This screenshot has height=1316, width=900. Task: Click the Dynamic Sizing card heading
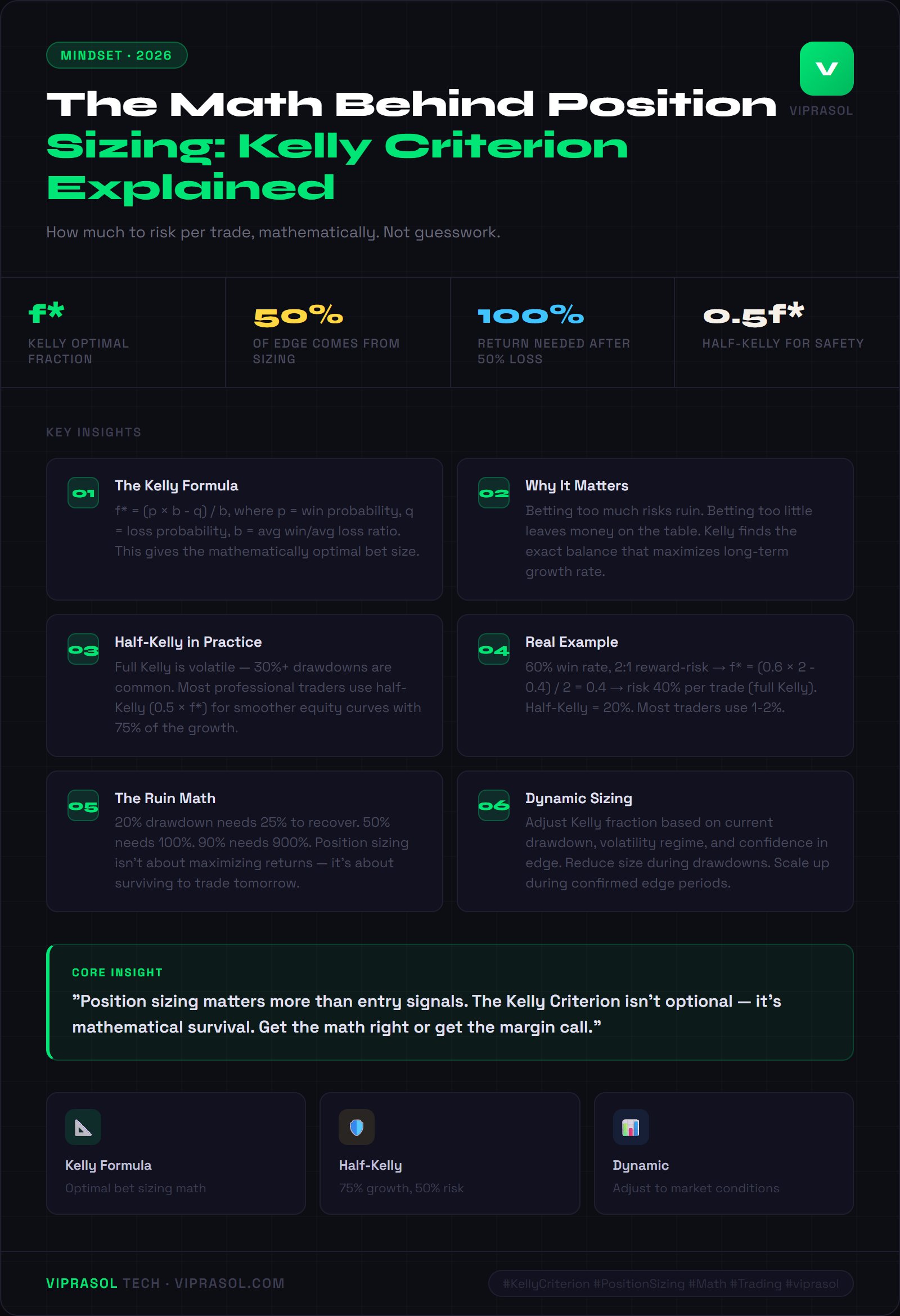click(x=578, y=798)
